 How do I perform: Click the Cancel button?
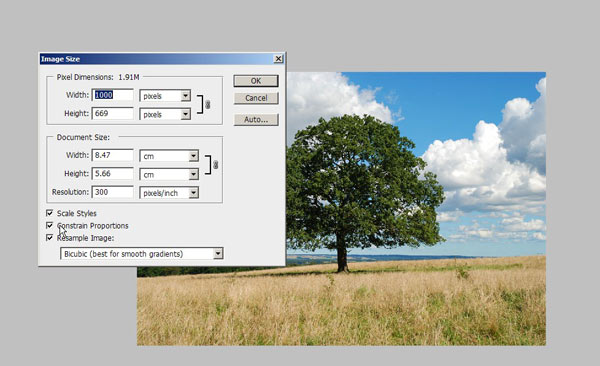pos(256,98)
